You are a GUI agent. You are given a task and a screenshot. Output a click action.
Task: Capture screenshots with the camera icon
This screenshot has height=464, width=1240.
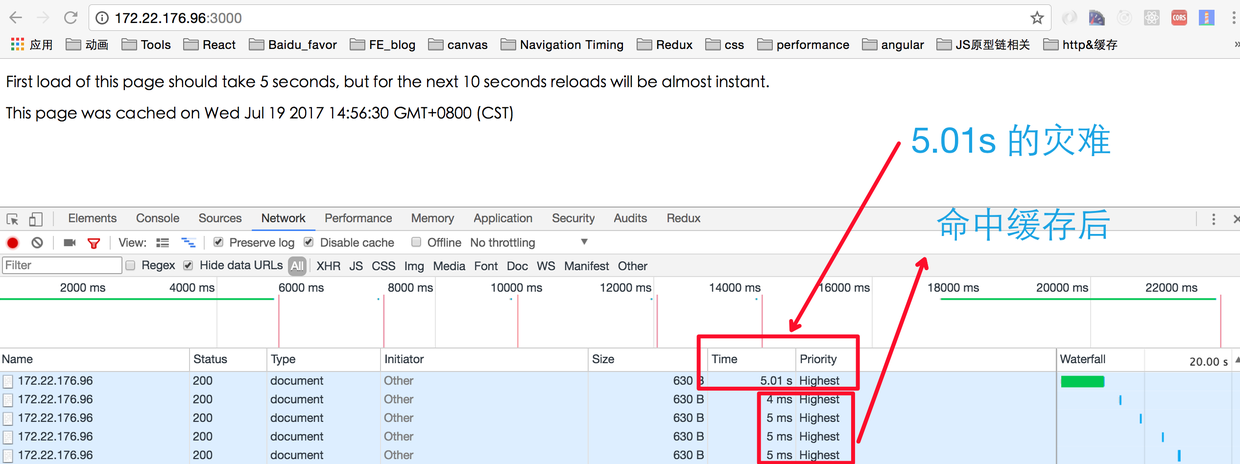(x=70, y=243)
